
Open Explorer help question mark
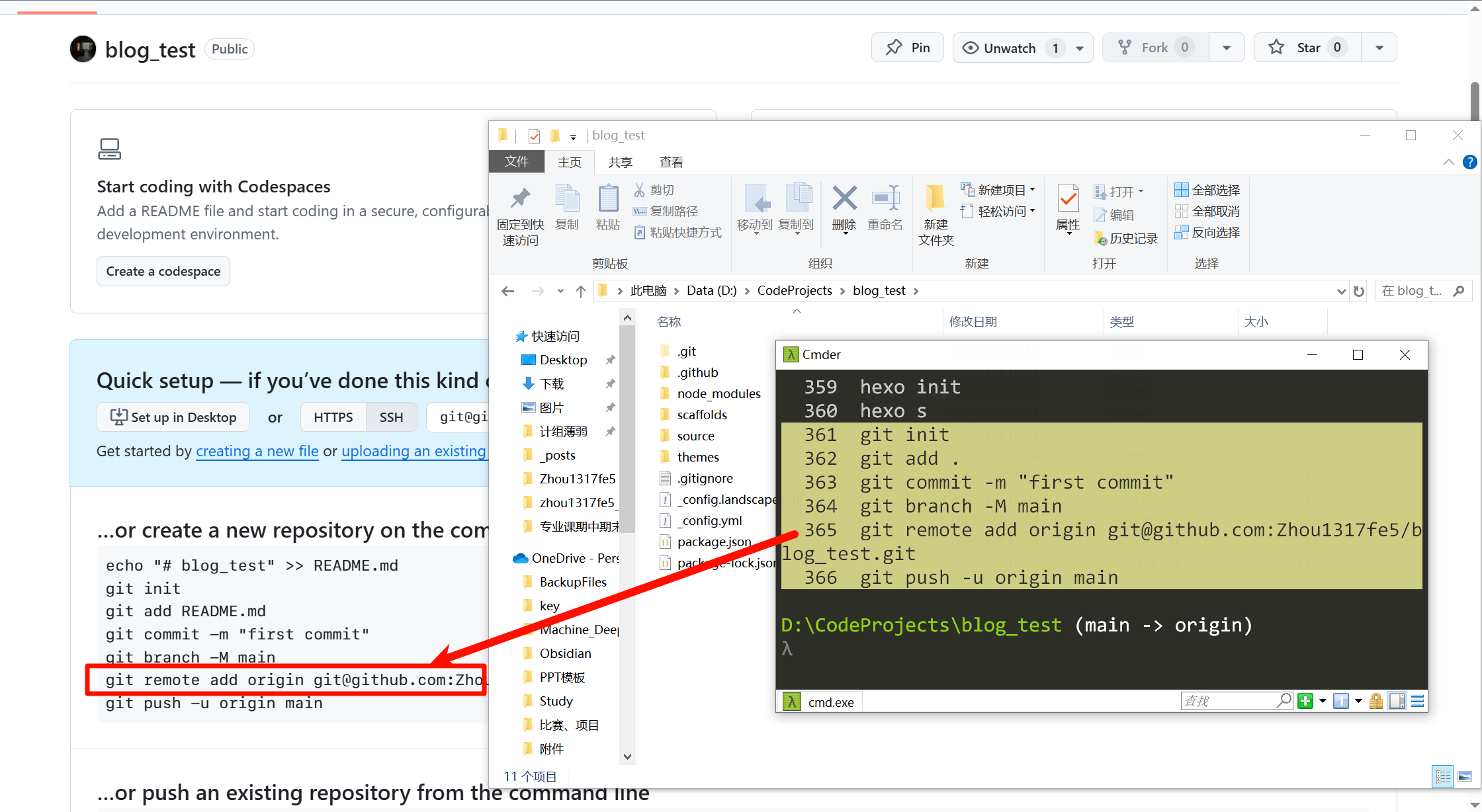coord(1469,162)
